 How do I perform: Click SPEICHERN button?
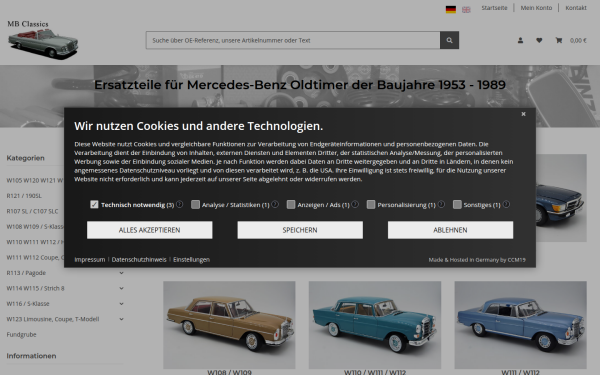300,230
